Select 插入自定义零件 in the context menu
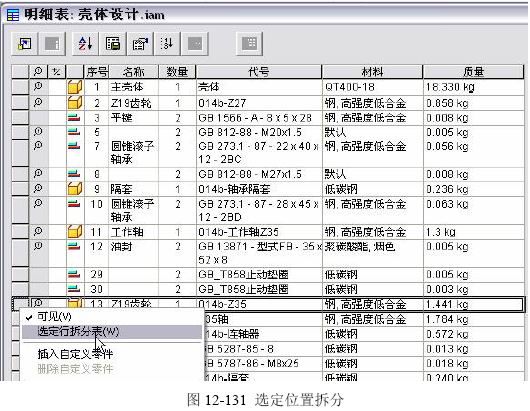 pyautogui.click(x=112, y=354)
